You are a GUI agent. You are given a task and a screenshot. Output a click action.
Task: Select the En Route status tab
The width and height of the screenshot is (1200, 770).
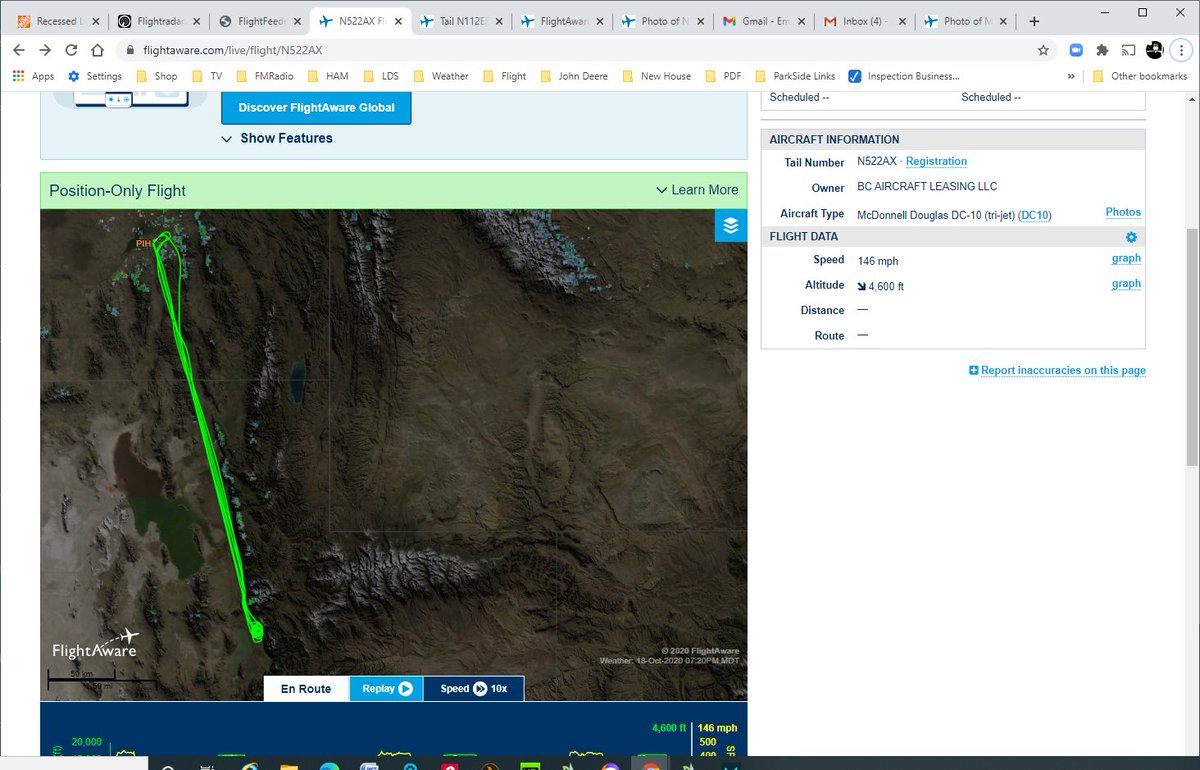pyautogui.click(x=306, y=689)
